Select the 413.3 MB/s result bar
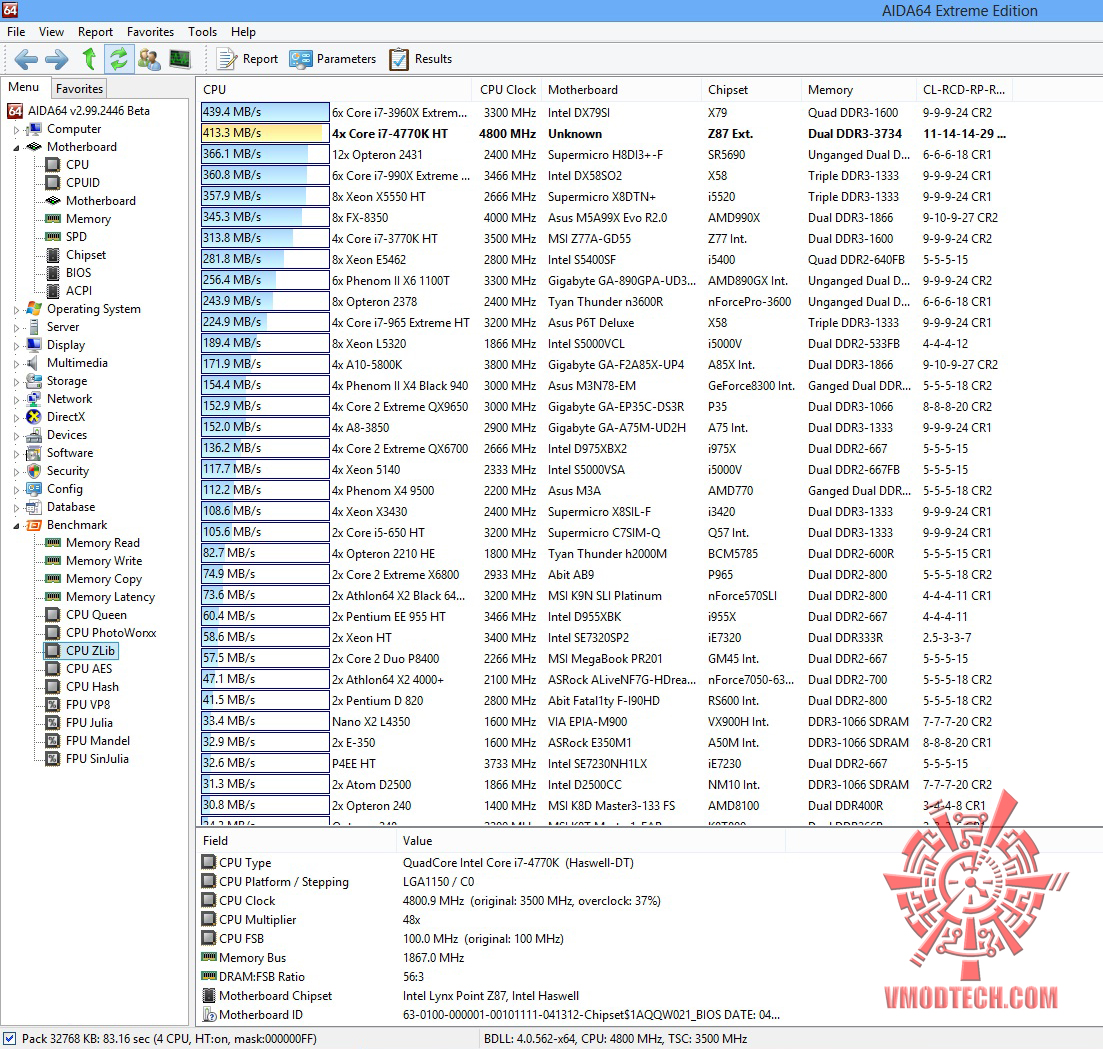This screenshot has width=1103, height=1049. tap(265, 133)
